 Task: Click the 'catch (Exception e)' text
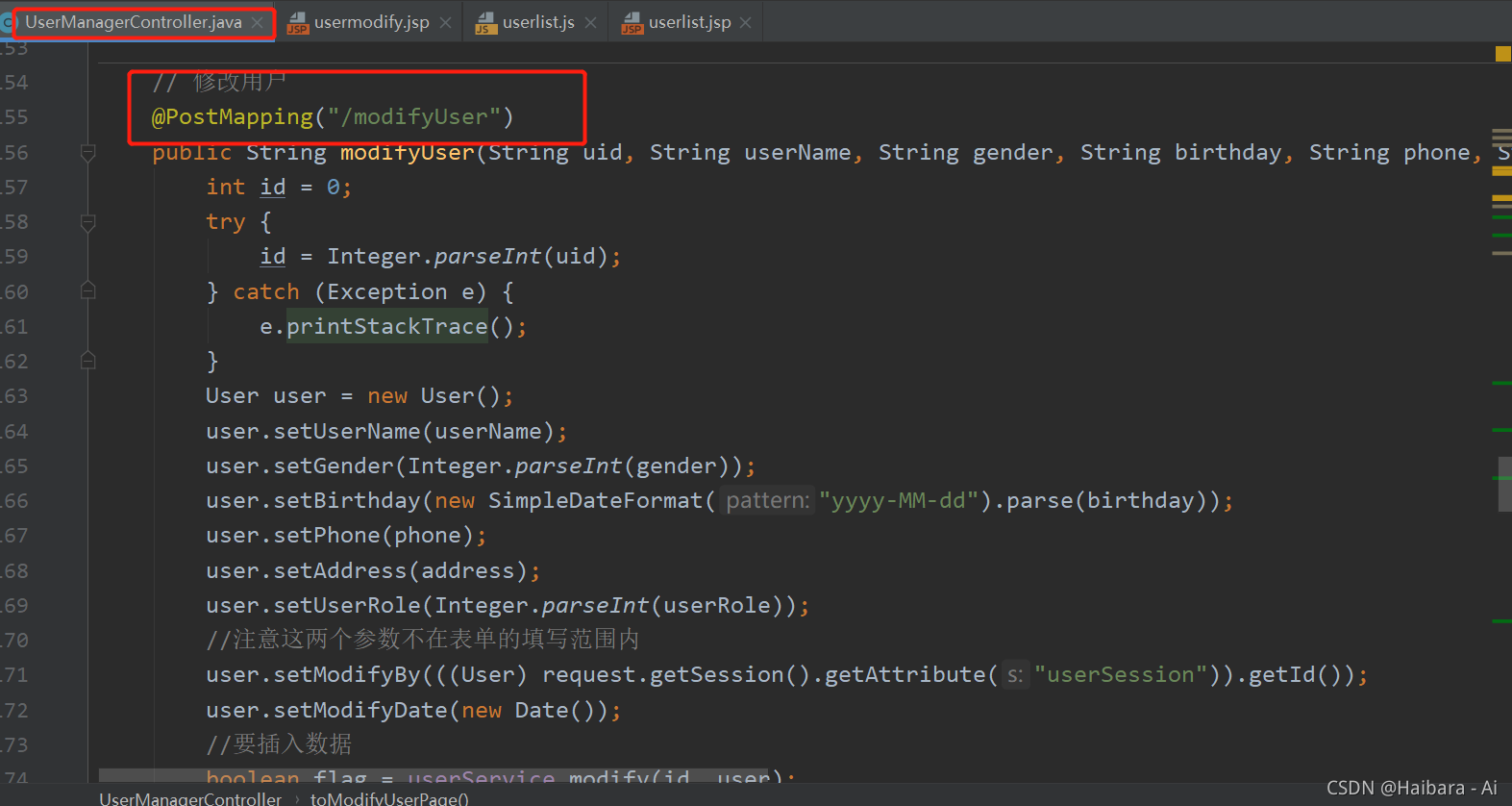click(360, 292)
